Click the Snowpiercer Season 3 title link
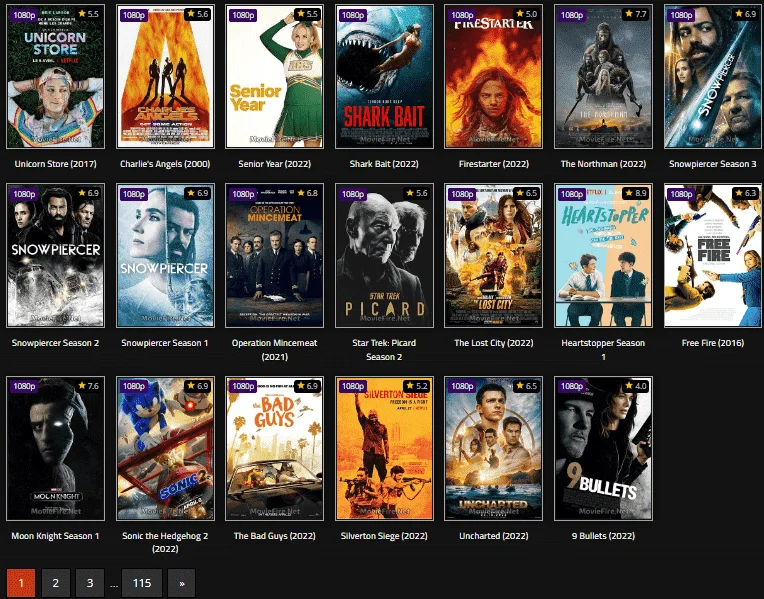Screen dimensions: 764x599 click(x=713, y=164)
